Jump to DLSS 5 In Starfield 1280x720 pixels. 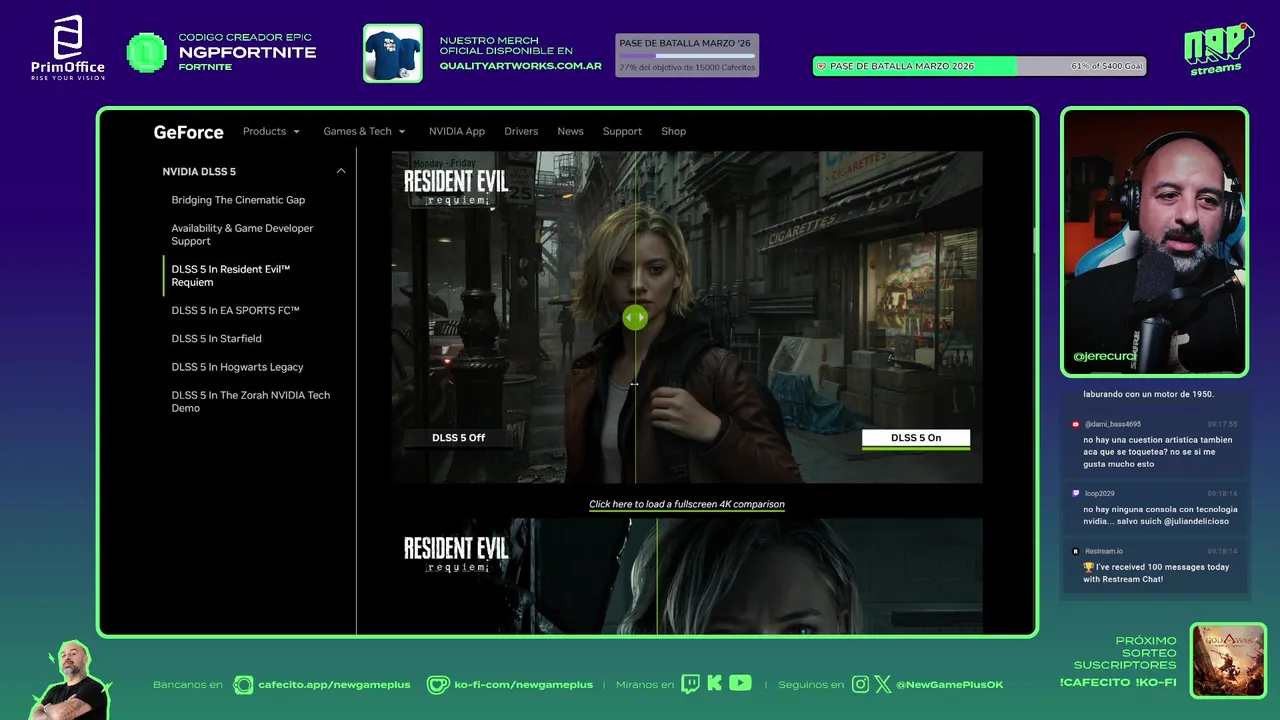[x=216, y=339]
